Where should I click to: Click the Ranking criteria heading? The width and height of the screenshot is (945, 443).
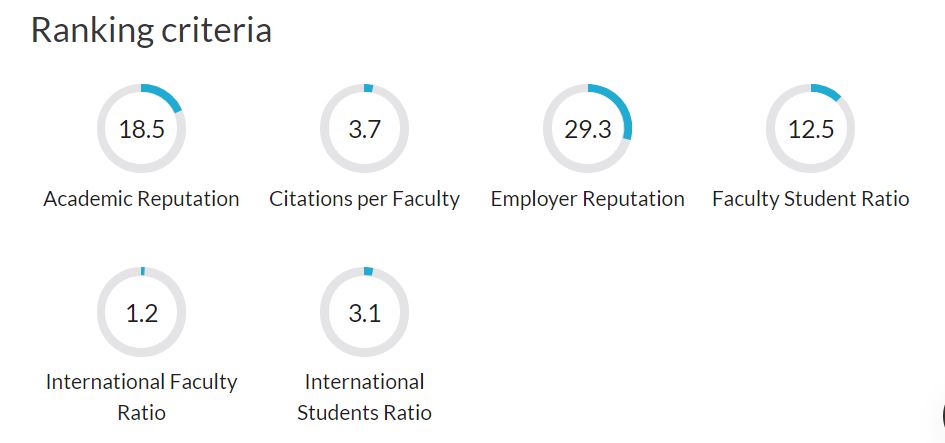[x=151, y=30]
